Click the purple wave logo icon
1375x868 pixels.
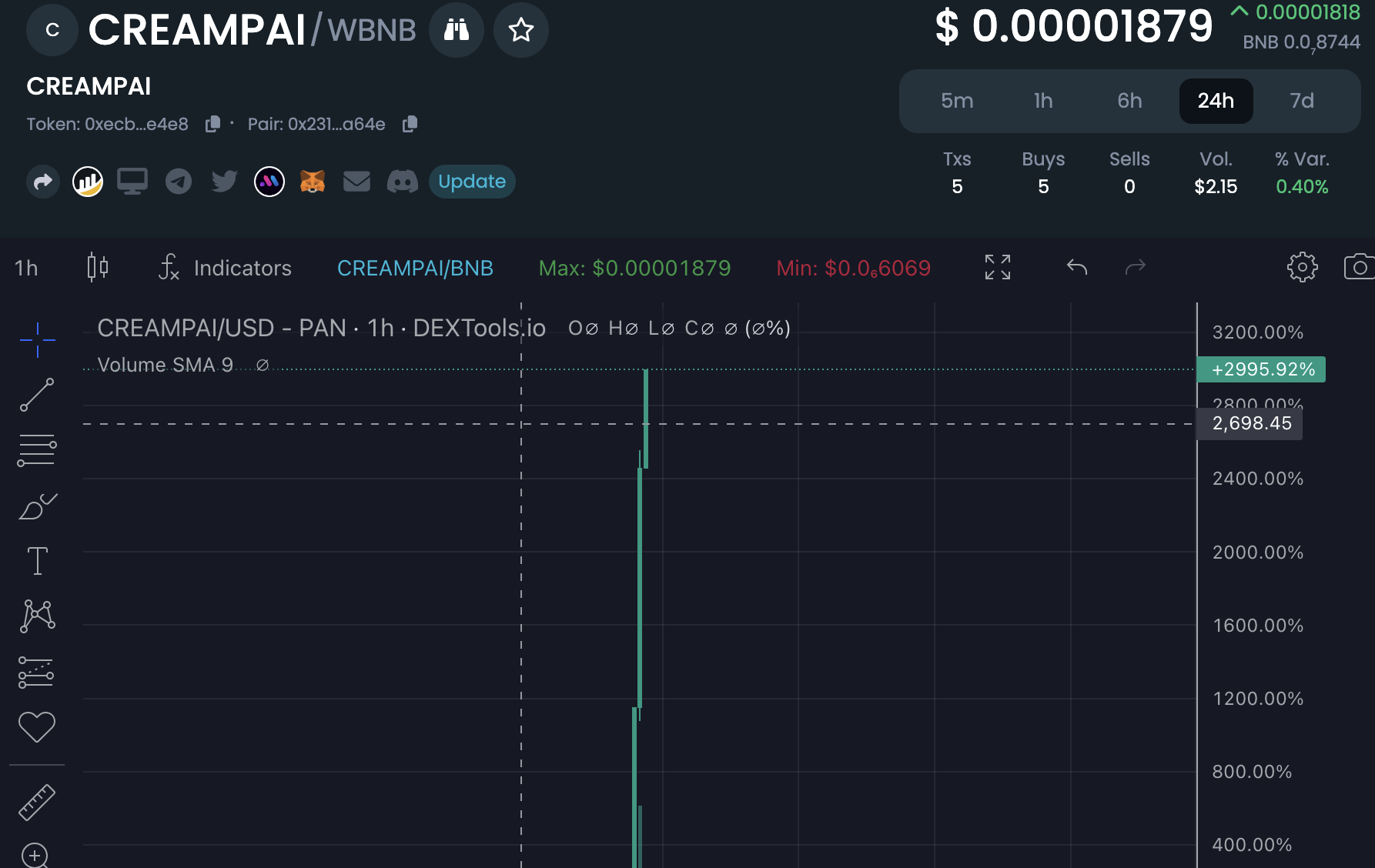pyautogui.click(x=269, y=182)
